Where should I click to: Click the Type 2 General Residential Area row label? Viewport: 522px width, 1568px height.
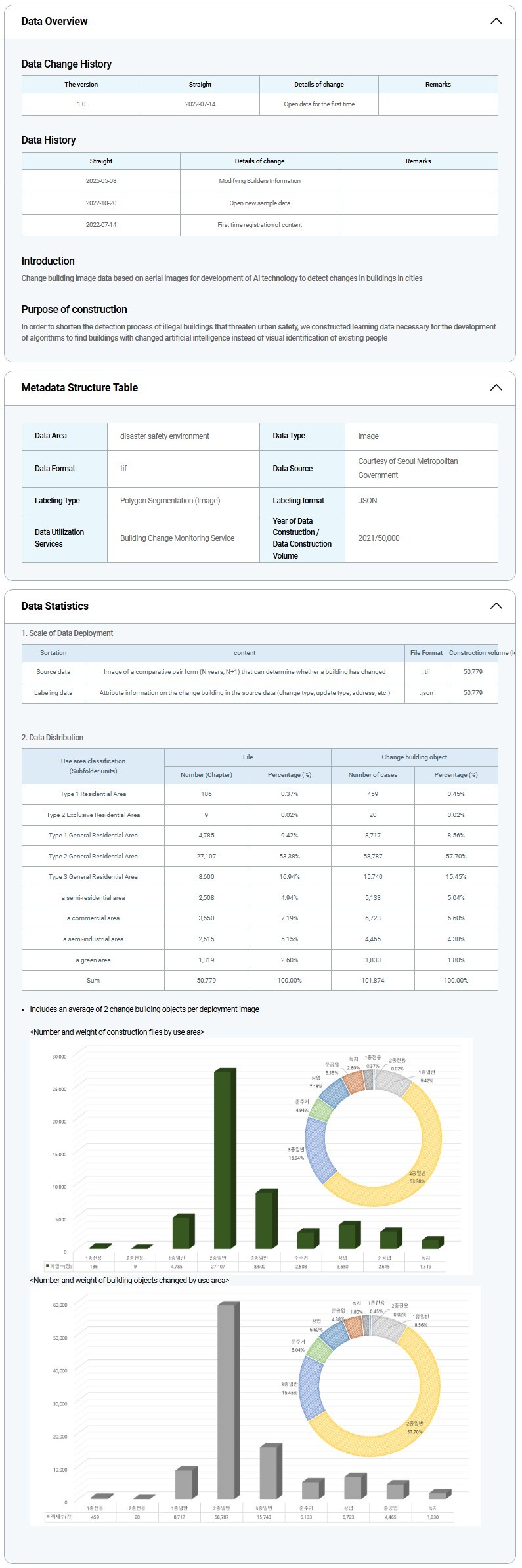(93, 856)
